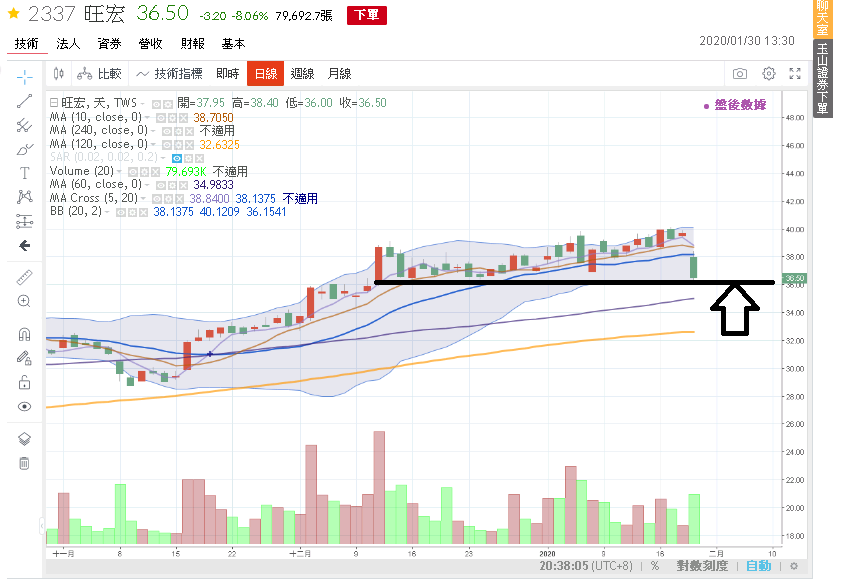The width and height of the screenshot is (845, 580).
Task: Expand Volume (20) dropdown arrow
Action: 120,171
